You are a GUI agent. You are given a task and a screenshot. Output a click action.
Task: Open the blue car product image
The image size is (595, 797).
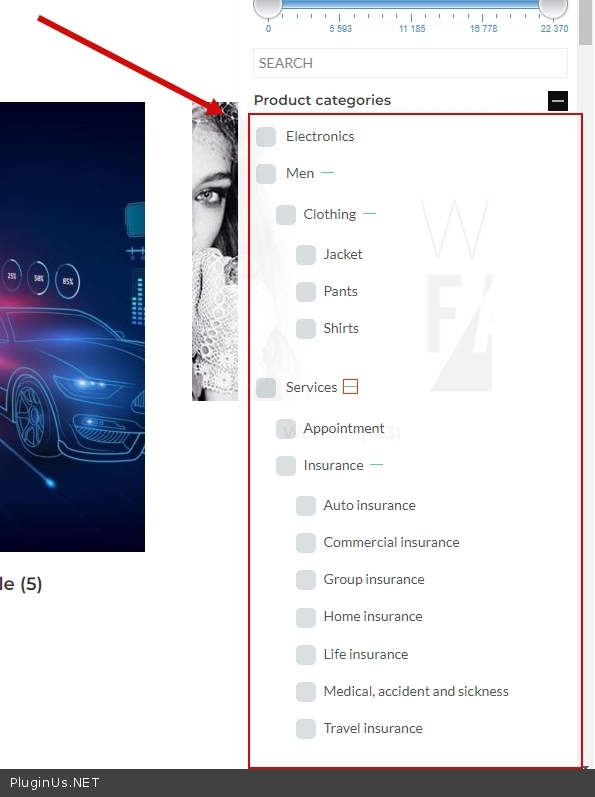[72, 327]
